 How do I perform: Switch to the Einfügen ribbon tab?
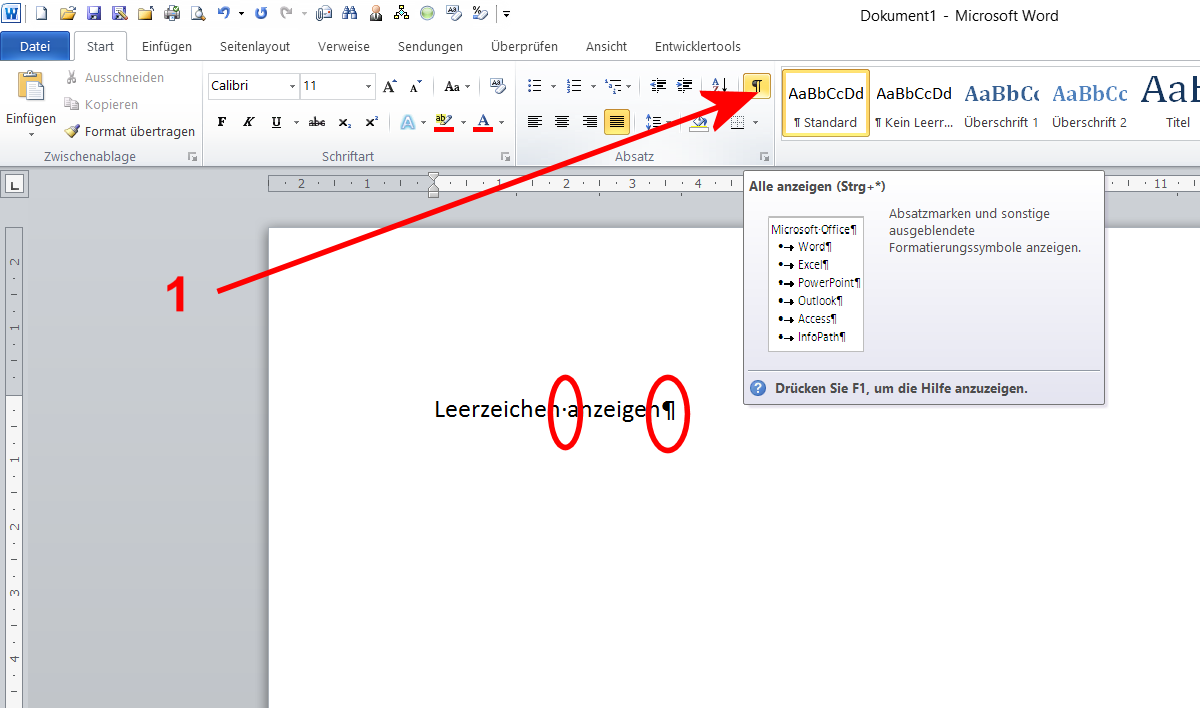click(x=166, y=46)
